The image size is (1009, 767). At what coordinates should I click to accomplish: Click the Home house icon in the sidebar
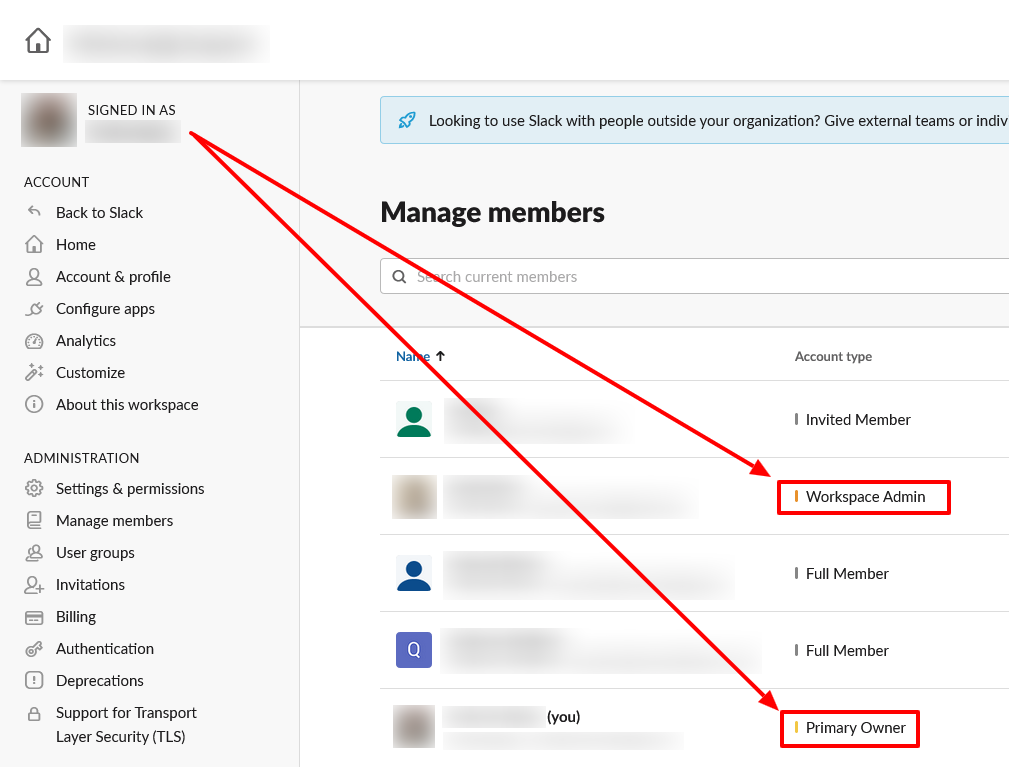34,245
